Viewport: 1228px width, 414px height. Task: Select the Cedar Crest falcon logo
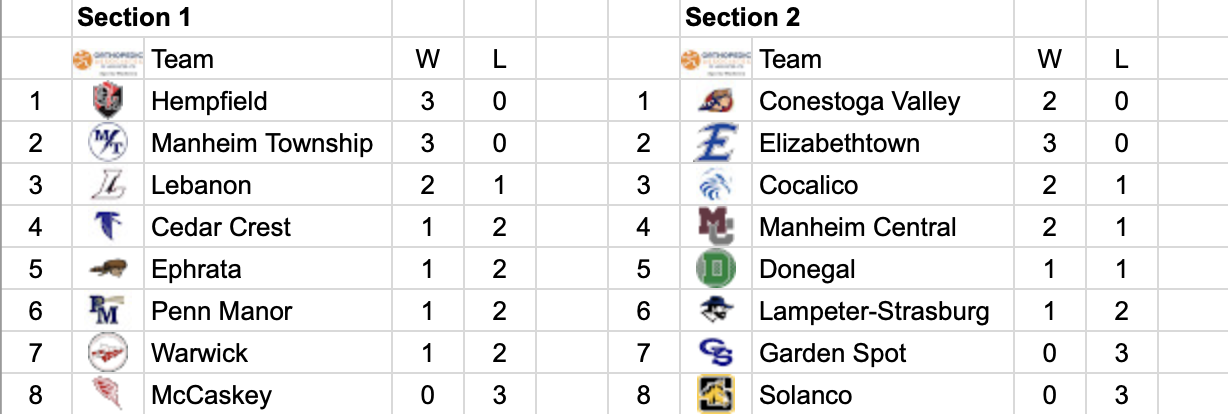point(107,227)
